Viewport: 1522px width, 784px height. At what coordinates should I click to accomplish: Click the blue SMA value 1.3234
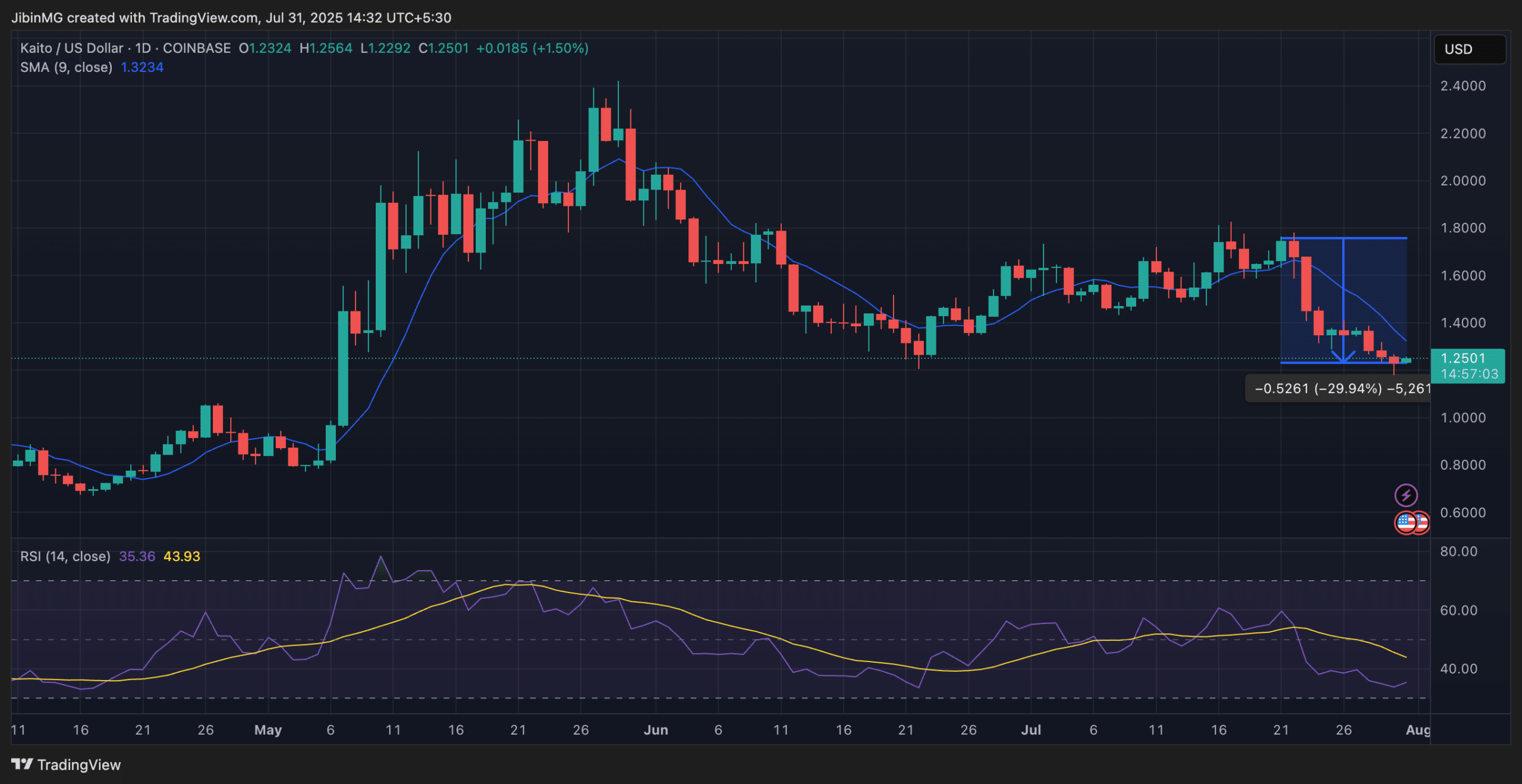(142, 67)
